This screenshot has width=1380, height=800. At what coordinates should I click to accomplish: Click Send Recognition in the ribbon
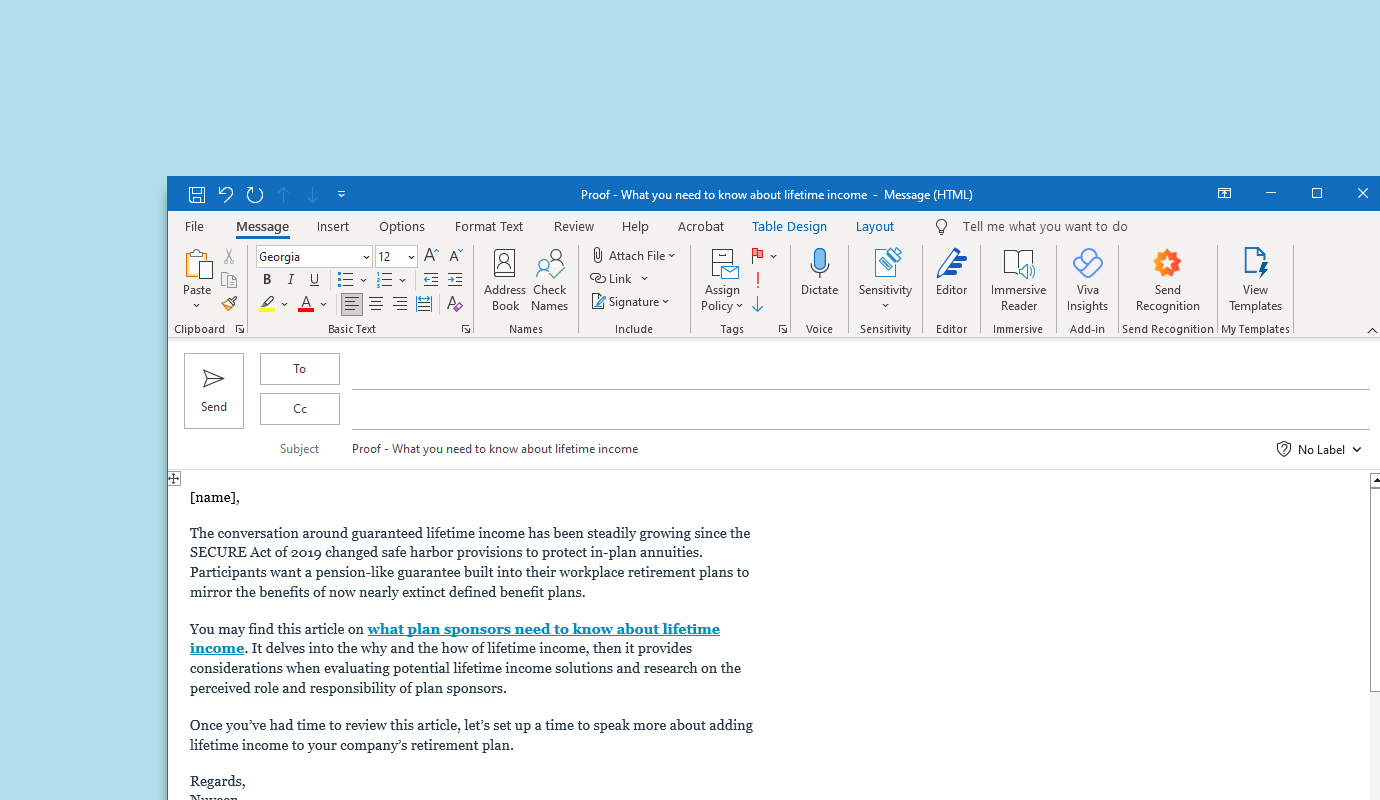1167,279
